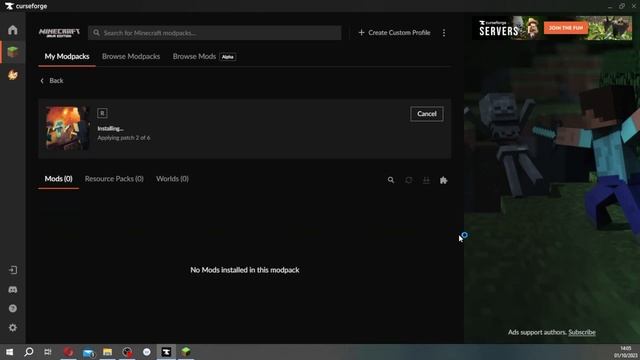Open the settings gear in sidebar
The image size is (640, 360).
pyautogui.click(x=13, y=328)
